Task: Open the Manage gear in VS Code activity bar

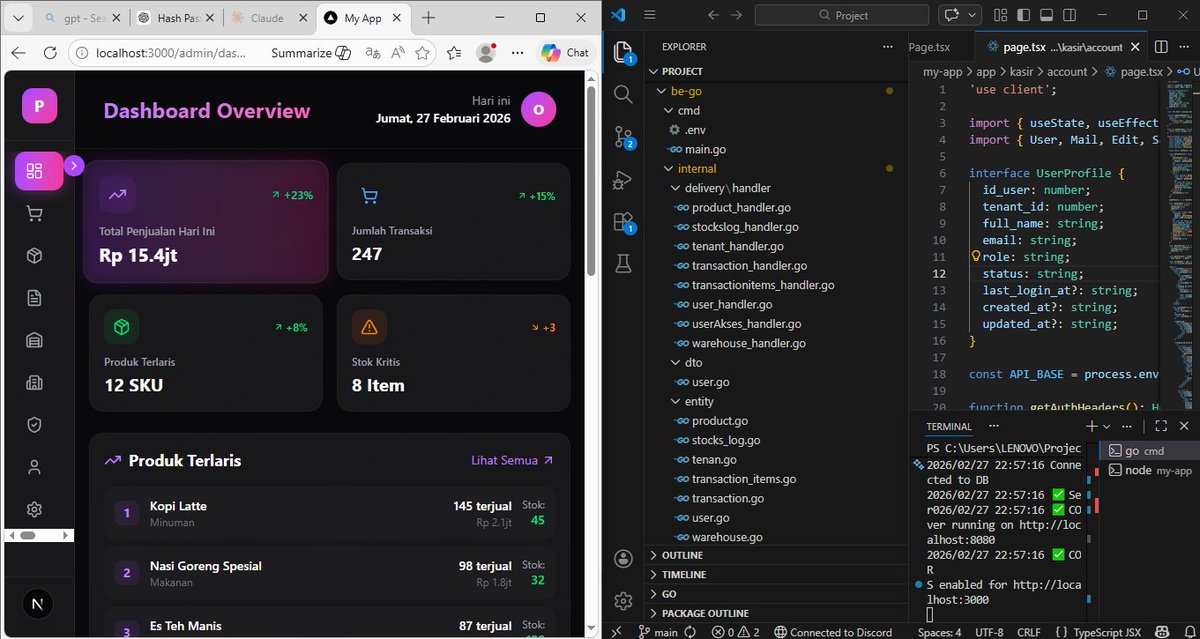Action: [x=623, y=600]
